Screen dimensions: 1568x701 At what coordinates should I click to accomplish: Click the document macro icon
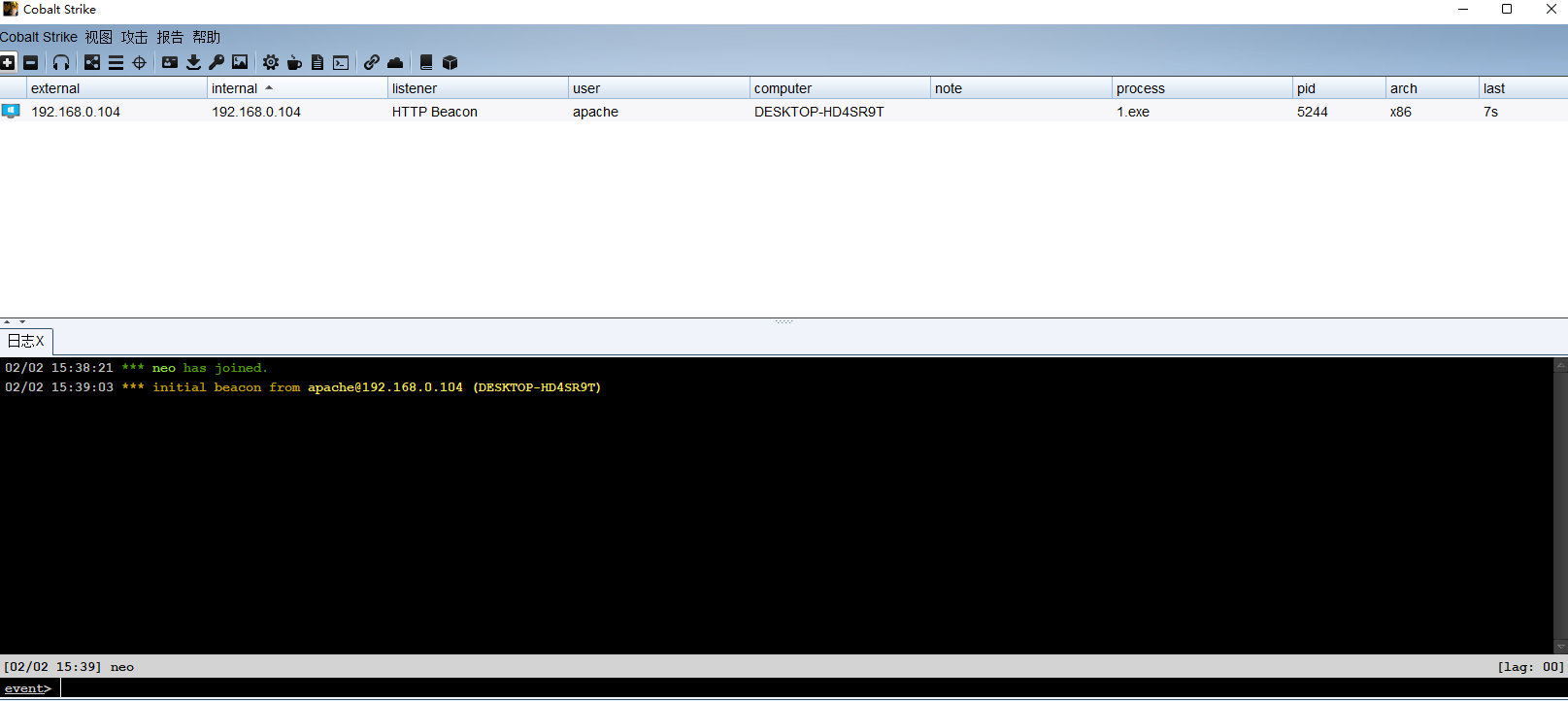[x=317, y=62]
